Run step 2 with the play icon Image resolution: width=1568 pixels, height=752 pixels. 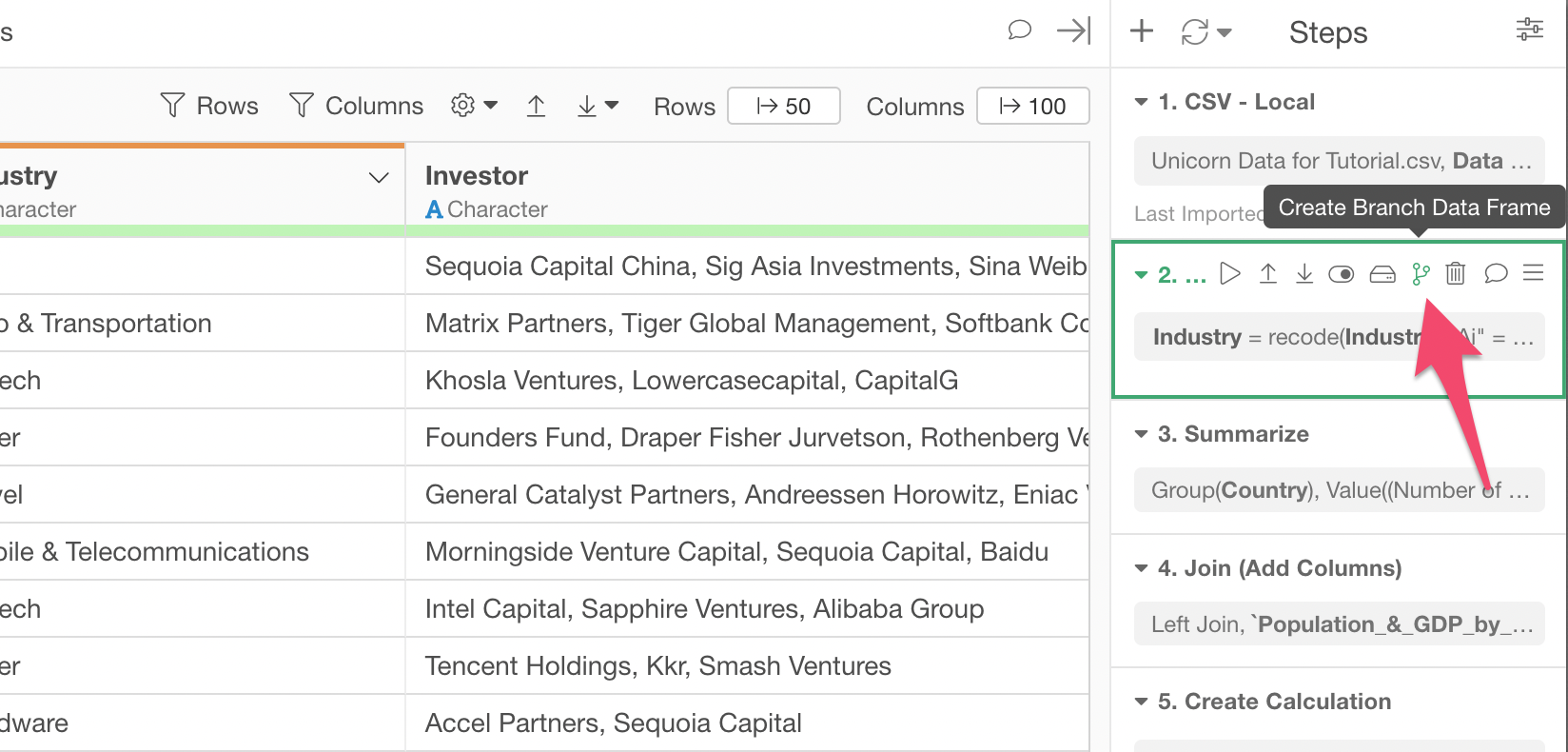pos(1230,274)
